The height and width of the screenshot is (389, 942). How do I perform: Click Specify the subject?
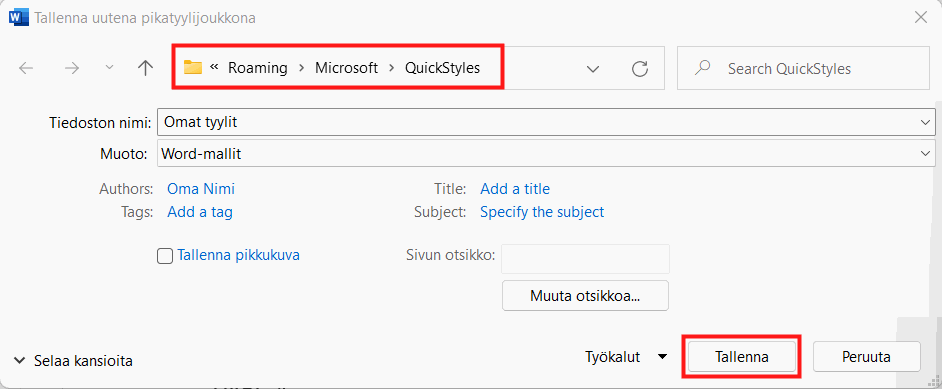click(x=542, y=212)
